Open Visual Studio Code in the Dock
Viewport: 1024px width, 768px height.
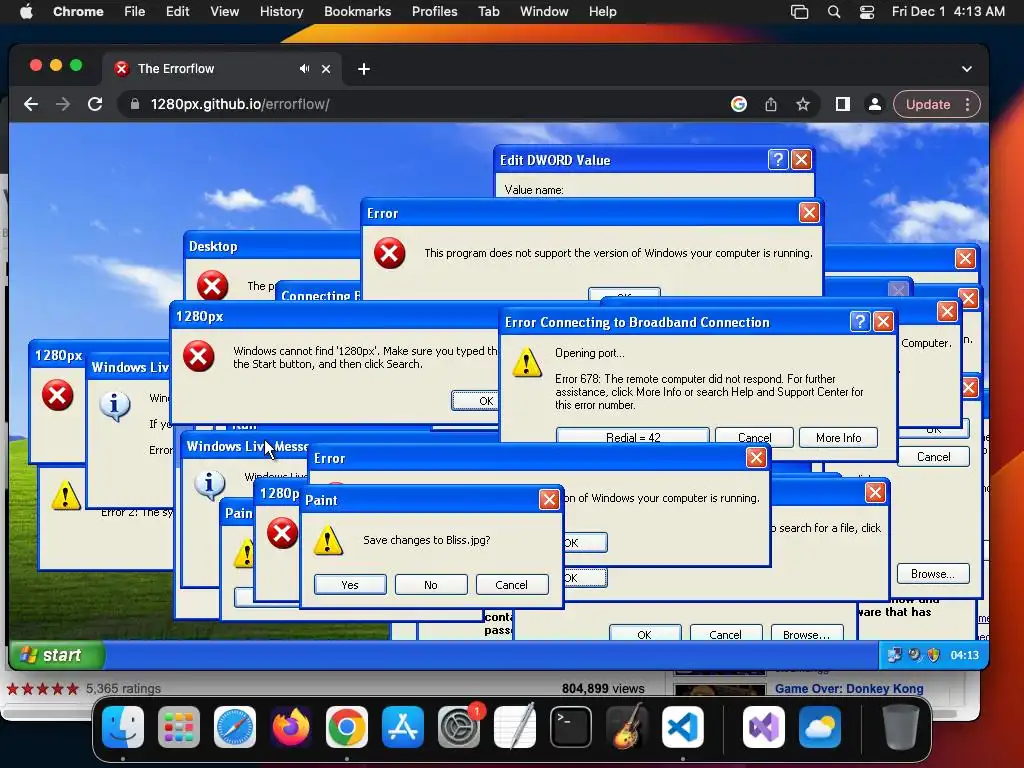[x=683, y=727]
